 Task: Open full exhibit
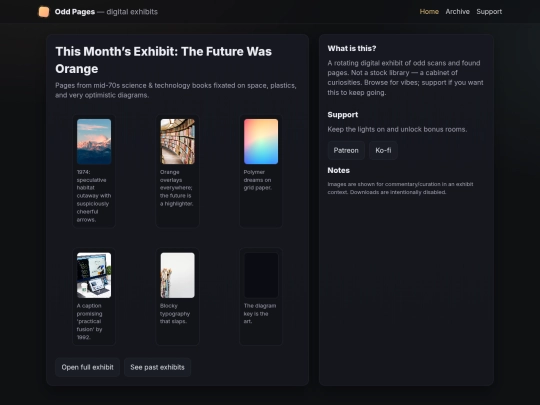[87, 367]
